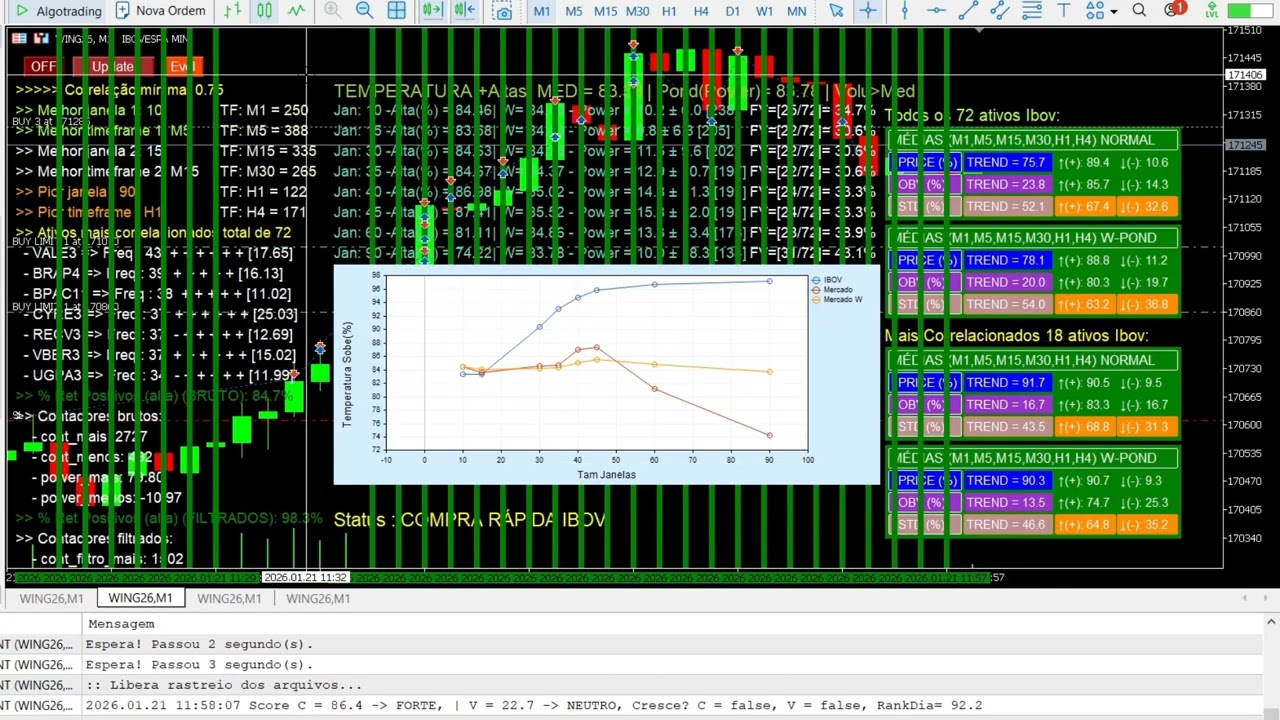1280x720 pixels.
Task: Select the H4 timeframe
Action: coord(701,11)
